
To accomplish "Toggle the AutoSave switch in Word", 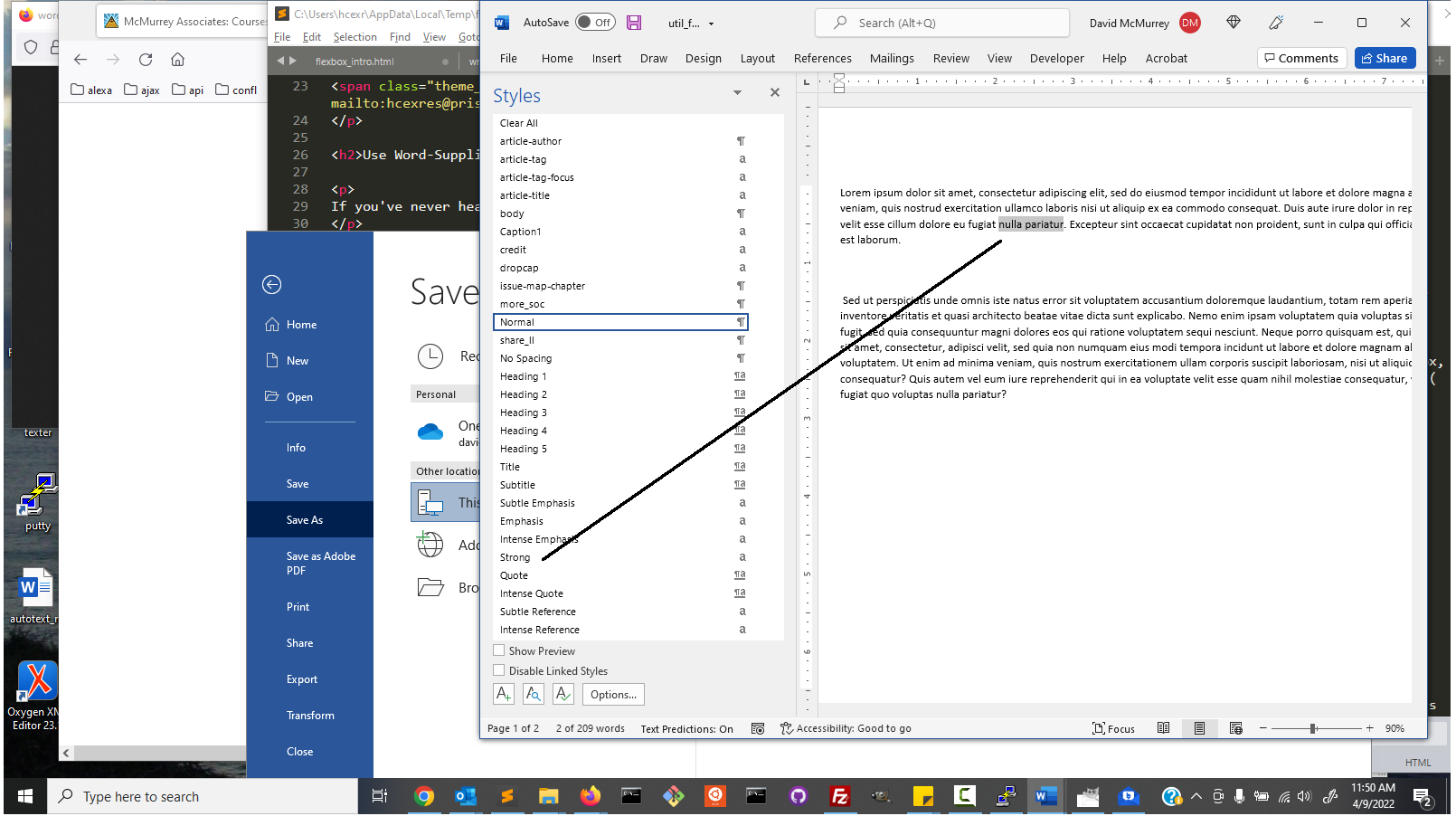I will tap(595, 23).
